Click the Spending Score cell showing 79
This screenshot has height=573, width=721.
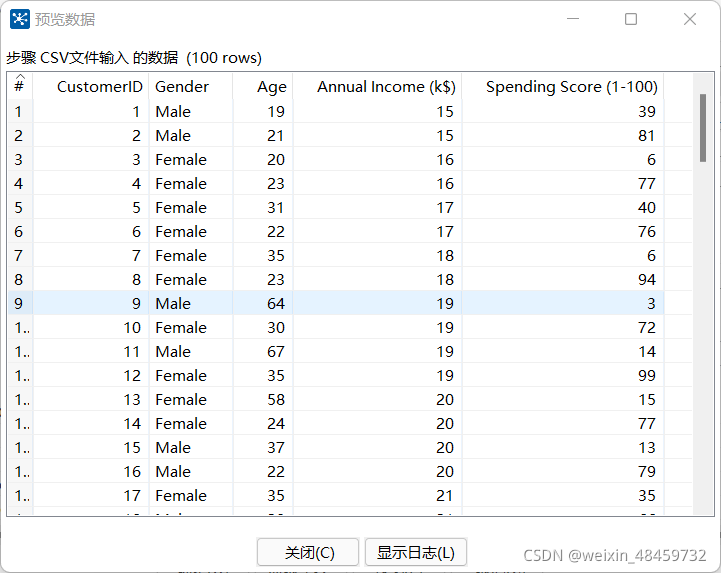pos(563,472)
